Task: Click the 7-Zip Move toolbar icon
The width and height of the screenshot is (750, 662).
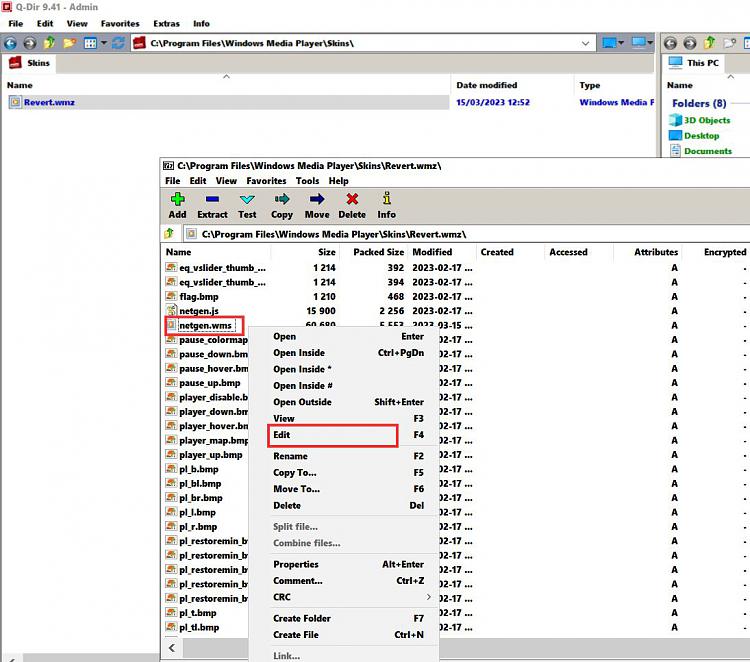Action: [x=317, y=199]
